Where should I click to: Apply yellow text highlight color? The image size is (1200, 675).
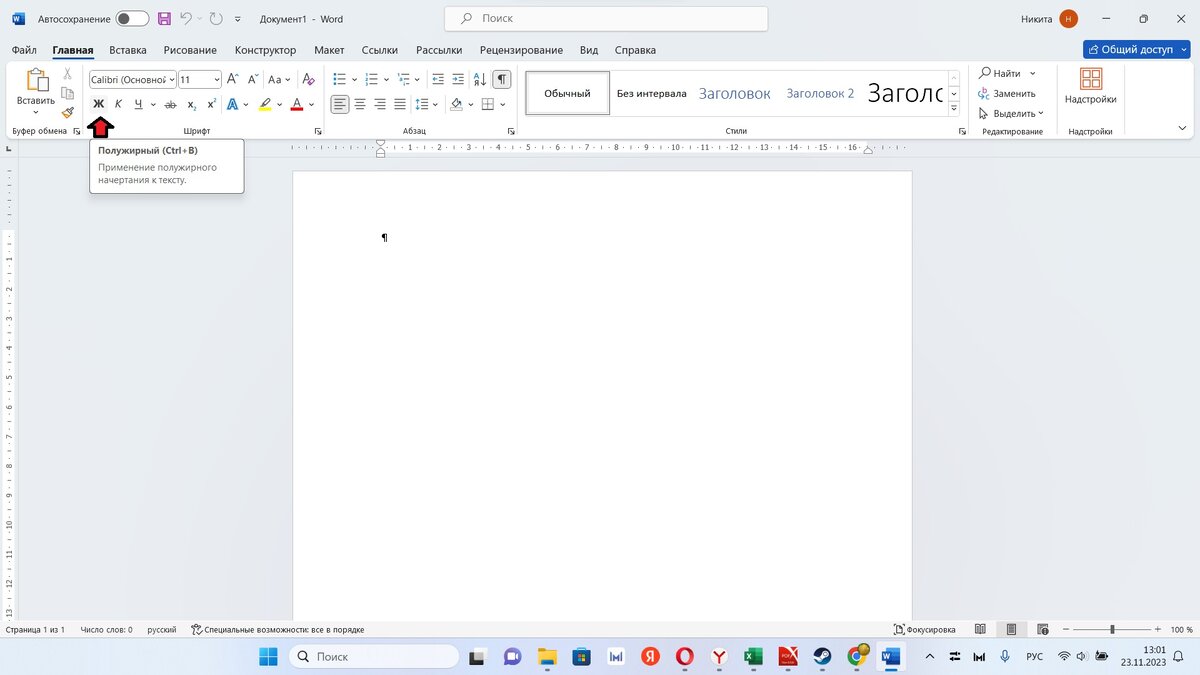point(265,104)
